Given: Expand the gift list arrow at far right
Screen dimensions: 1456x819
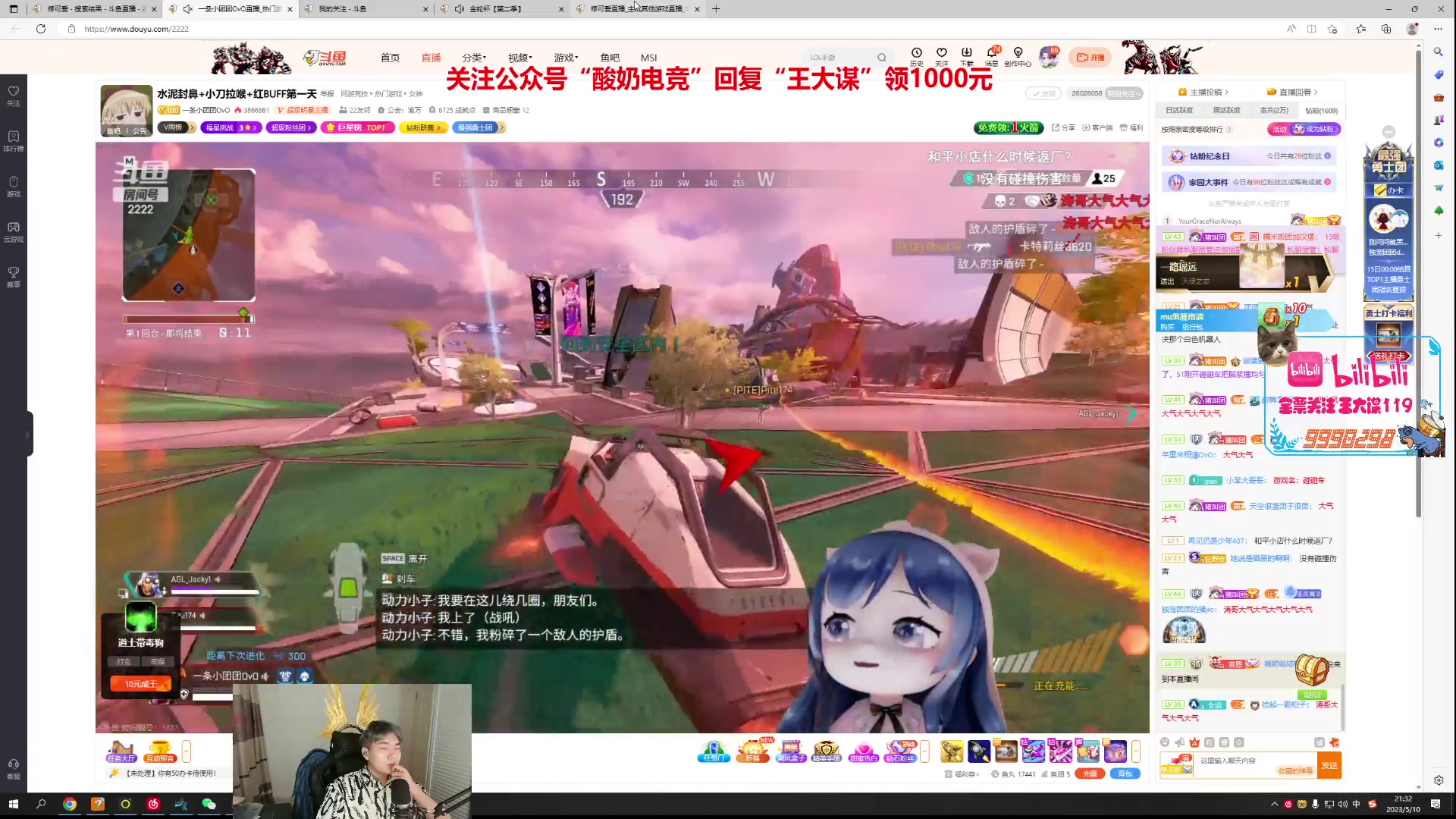Looking at the screenshot, I should point(1135,751).
